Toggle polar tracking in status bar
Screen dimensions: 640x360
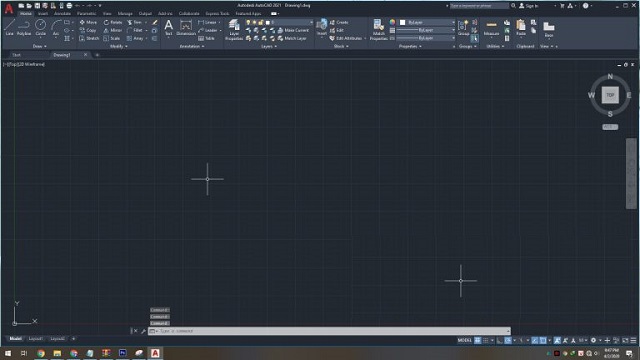point(508,340)
